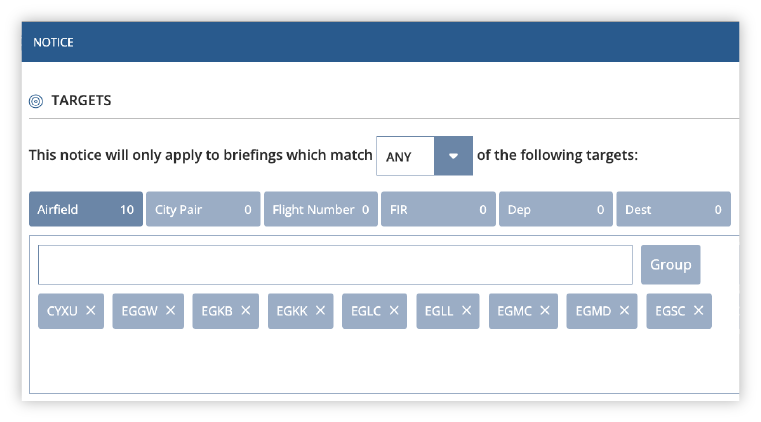Click the X on the EGLC tag
This screenshot has height=422, width=761.
[x=394, y=310]
